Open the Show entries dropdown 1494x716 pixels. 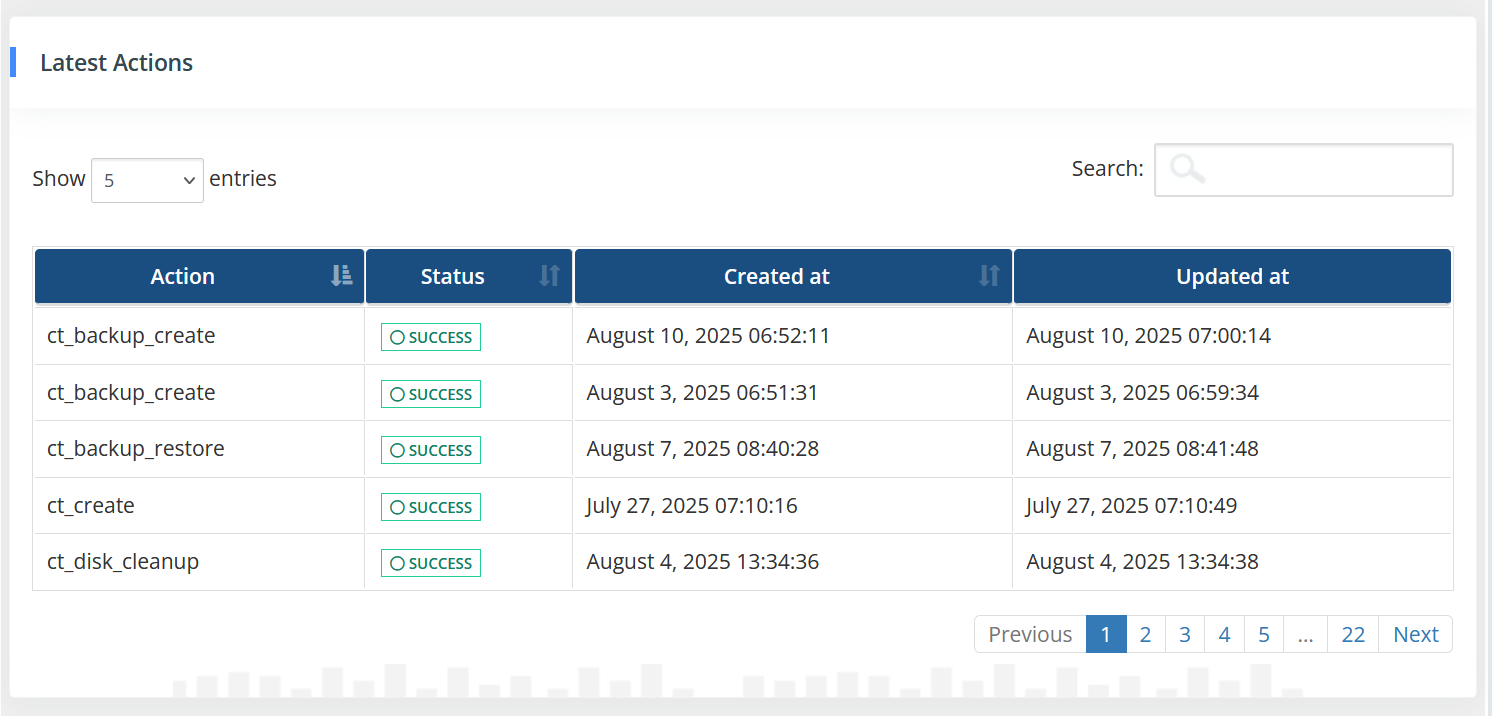pos(147,180)
